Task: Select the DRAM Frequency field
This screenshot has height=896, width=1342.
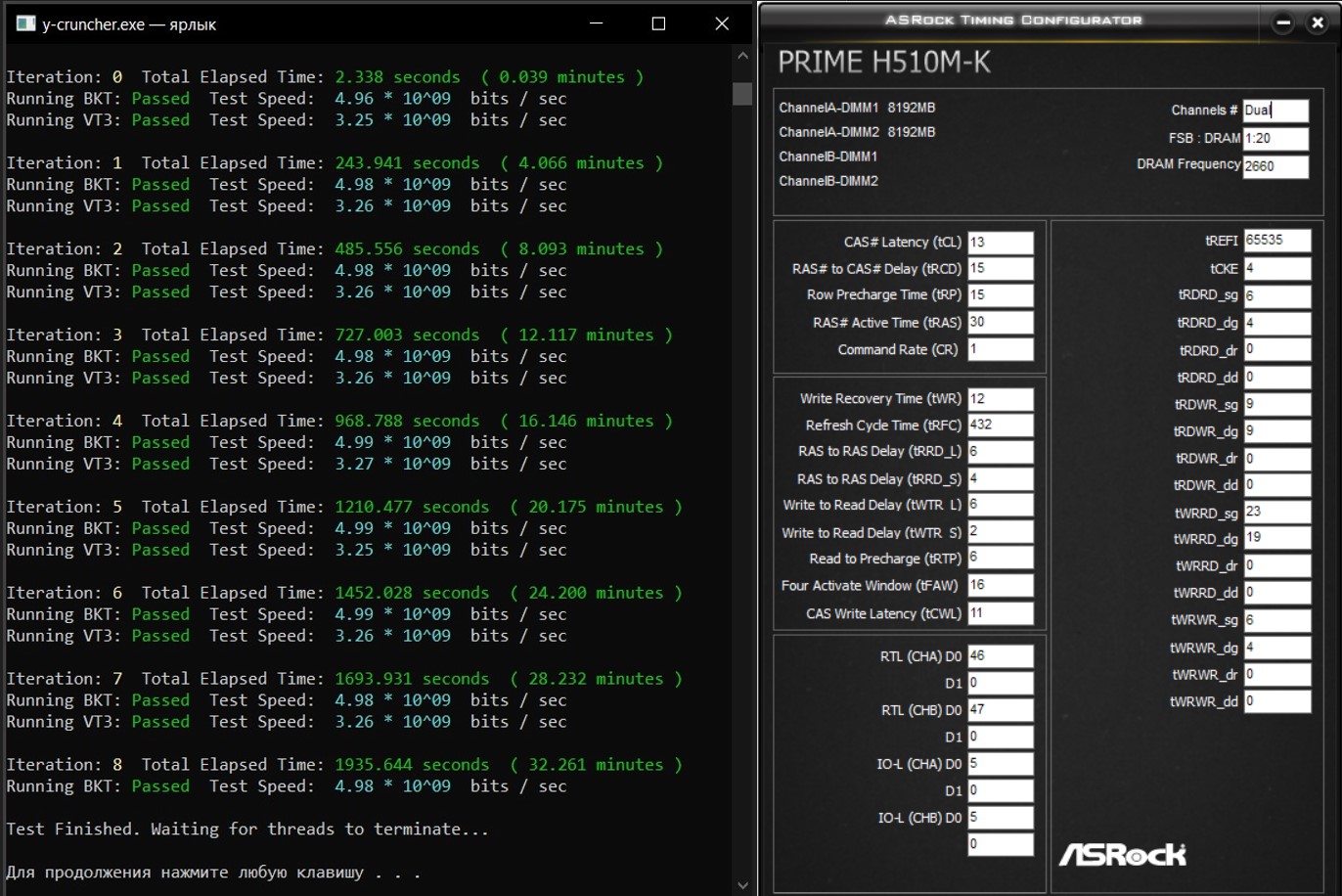Action: coord(1275,166)
